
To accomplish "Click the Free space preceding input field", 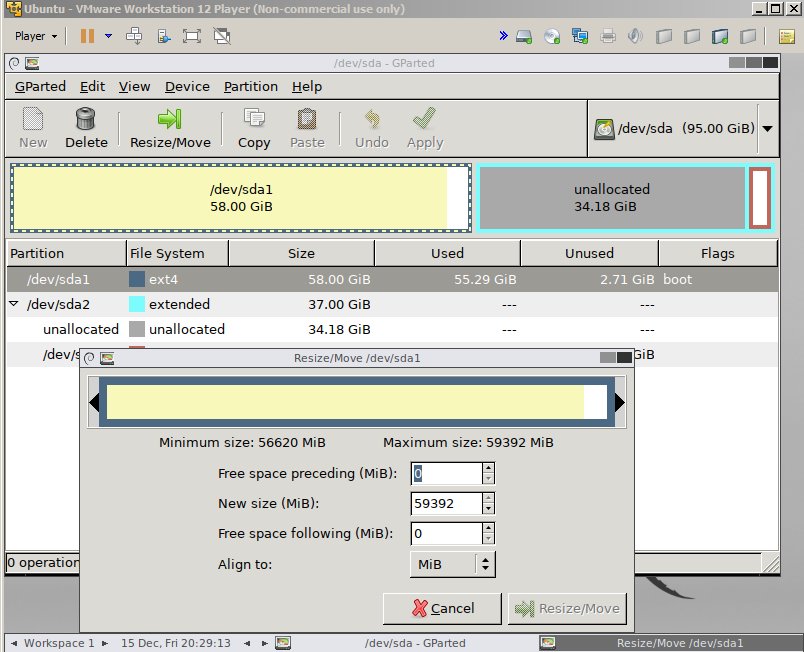I will click(x=447, y=473).
